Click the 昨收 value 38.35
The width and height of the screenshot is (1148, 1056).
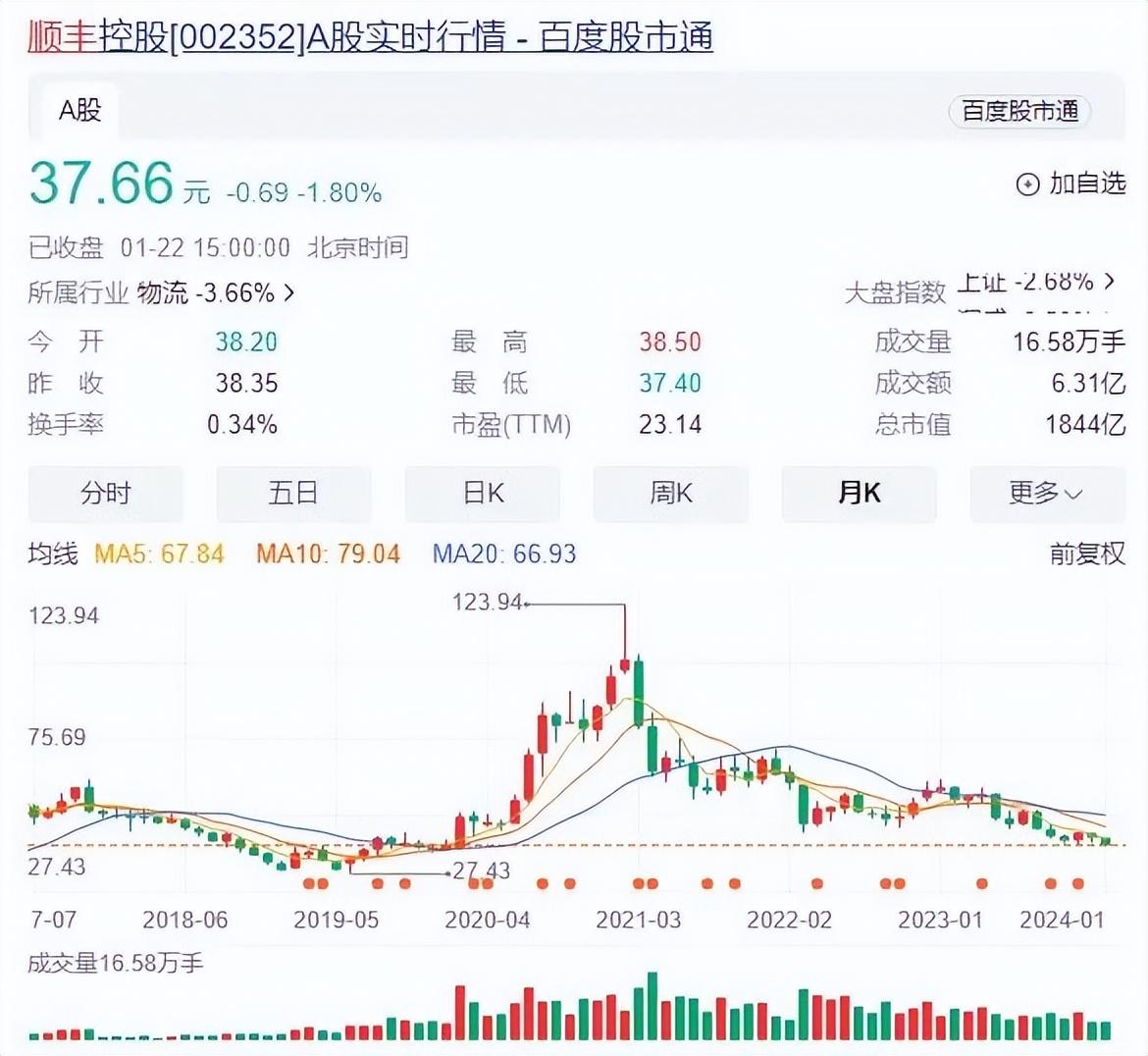pyautogui.click(x=246, y=383)
